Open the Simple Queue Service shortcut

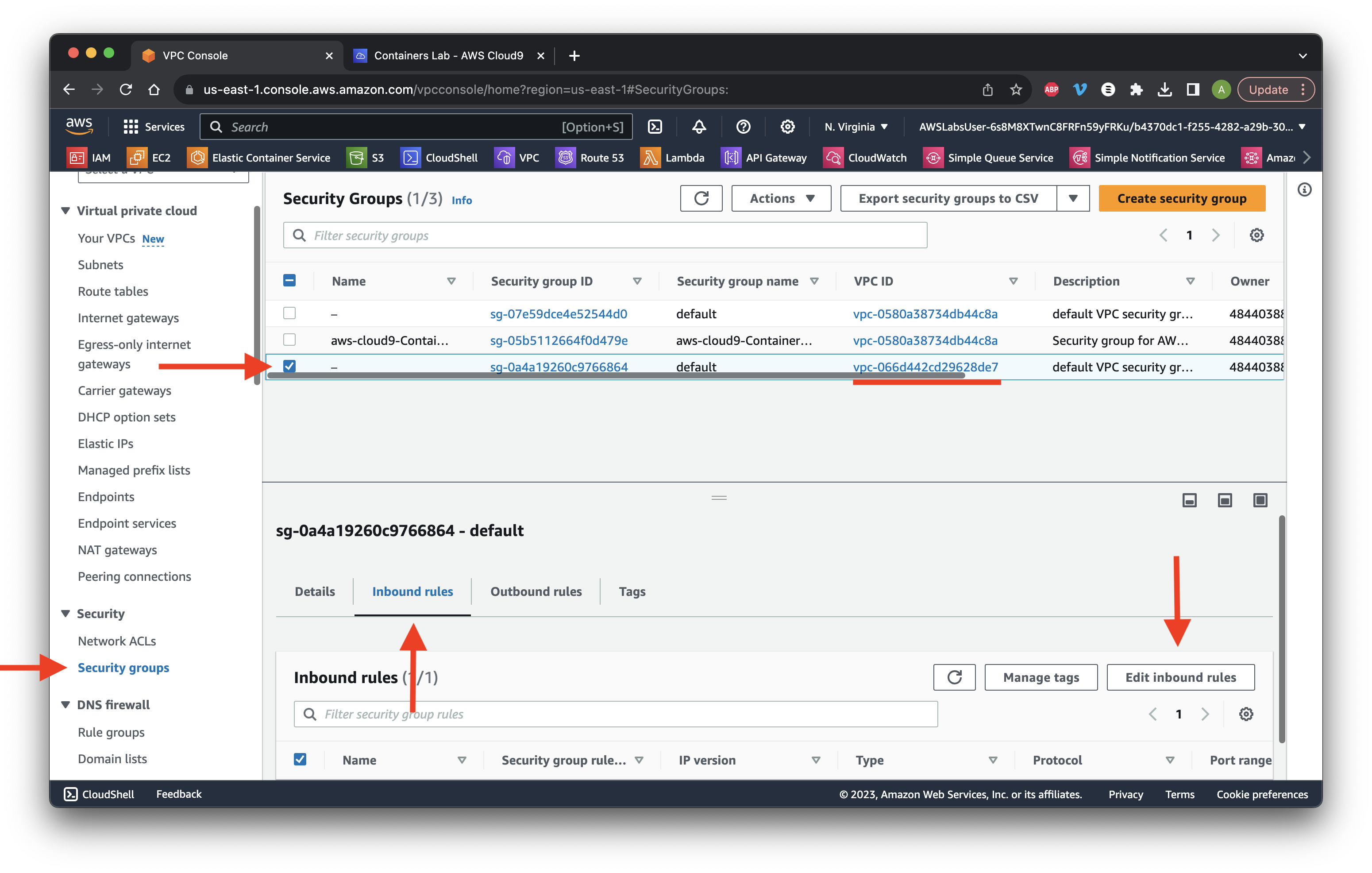point(989,158)
